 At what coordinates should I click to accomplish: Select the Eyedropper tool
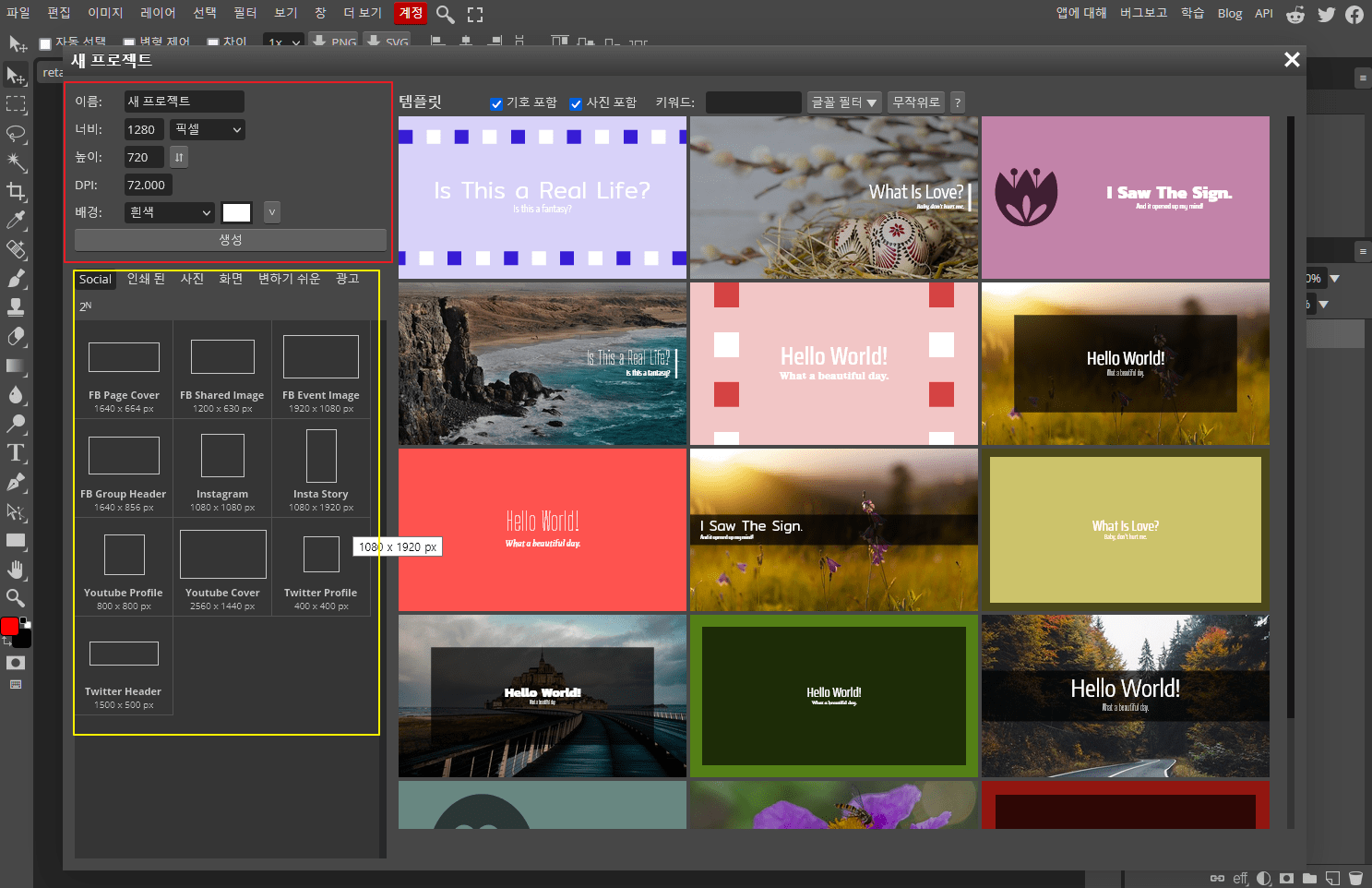[x=16, y=220]
